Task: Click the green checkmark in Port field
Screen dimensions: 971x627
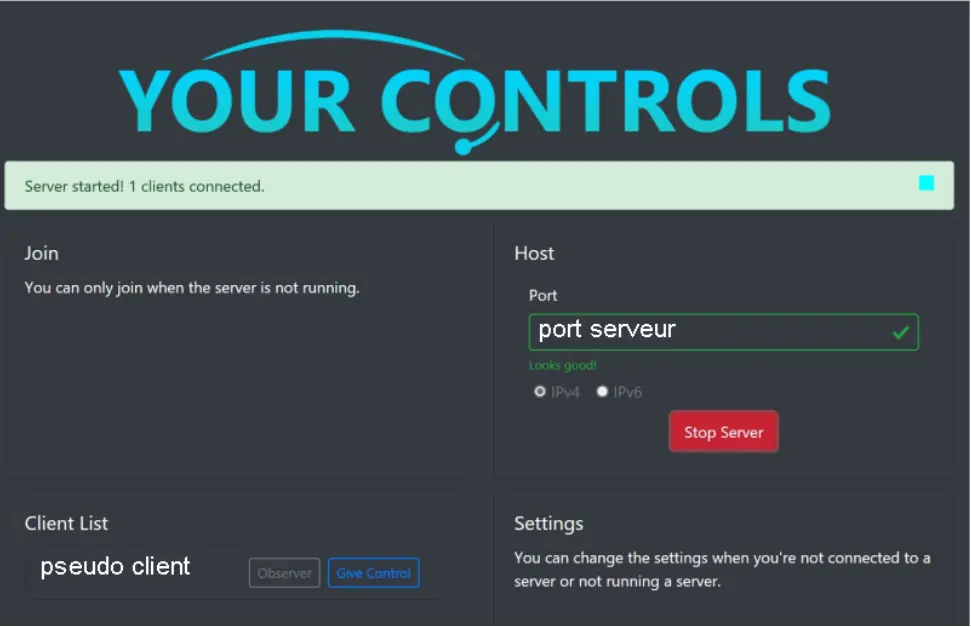Action: pyautogui.click(x=900, y=333)
